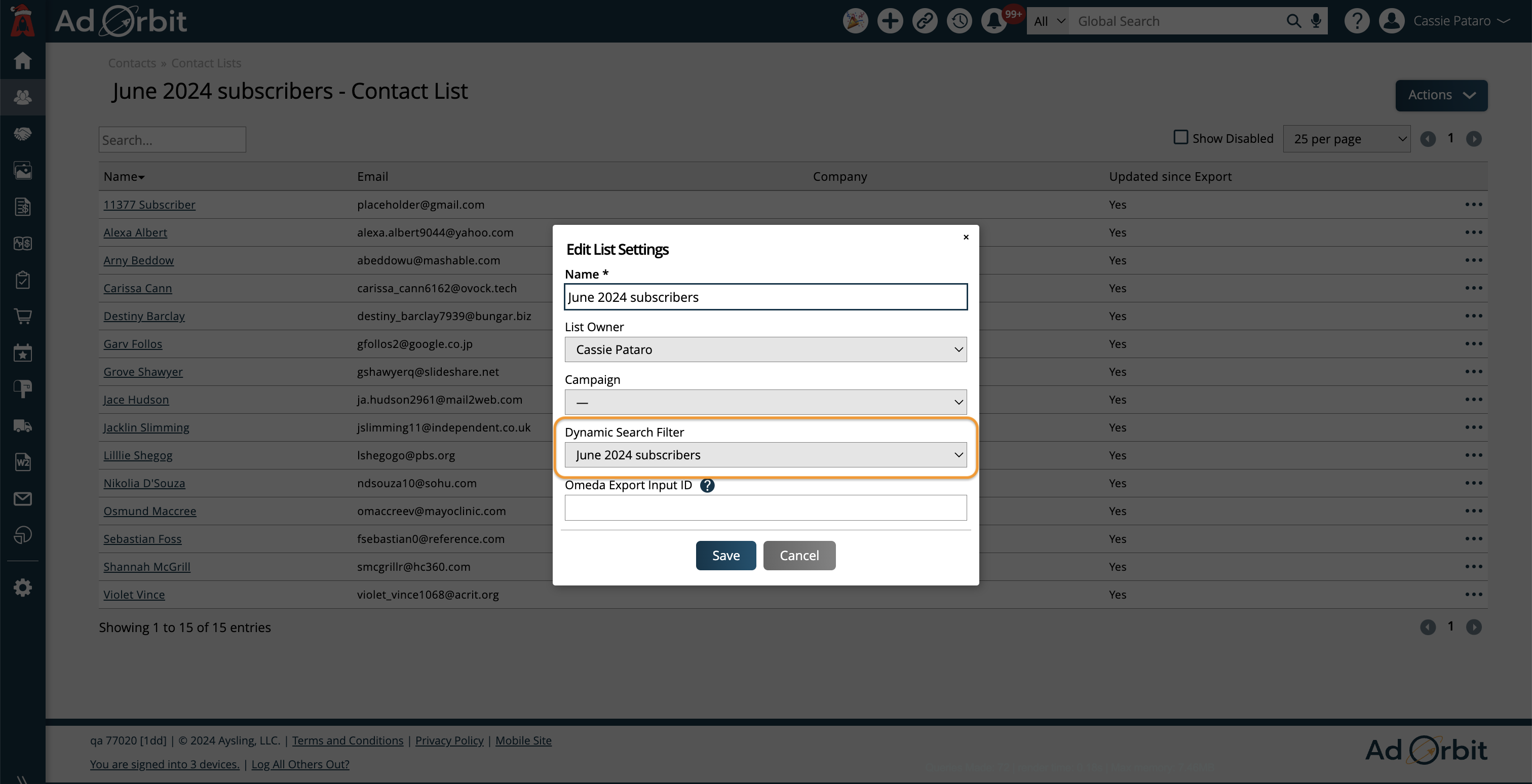Open row options for Alexa Albert
1532x784 pixels.
[x=1473, y=232]
